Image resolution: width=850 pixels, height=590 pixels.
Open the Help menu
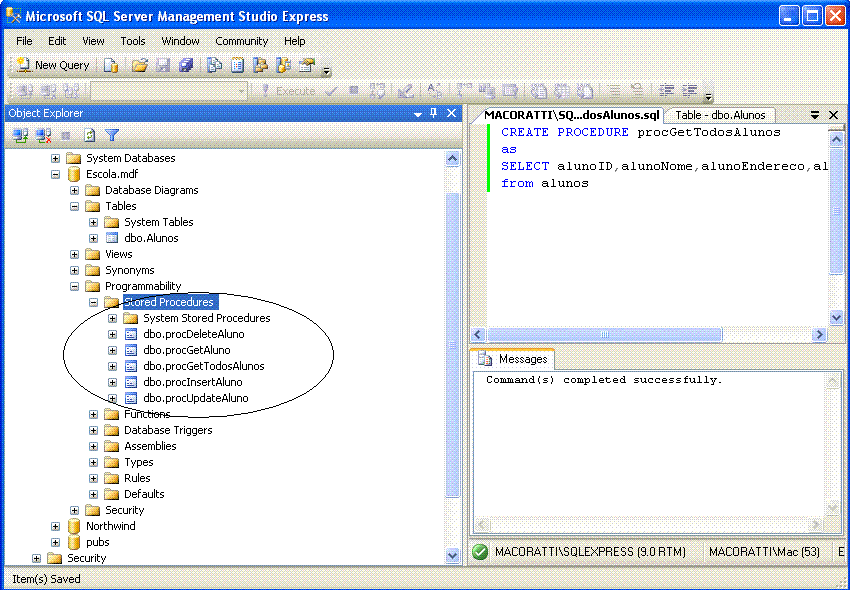coord(295,41)
